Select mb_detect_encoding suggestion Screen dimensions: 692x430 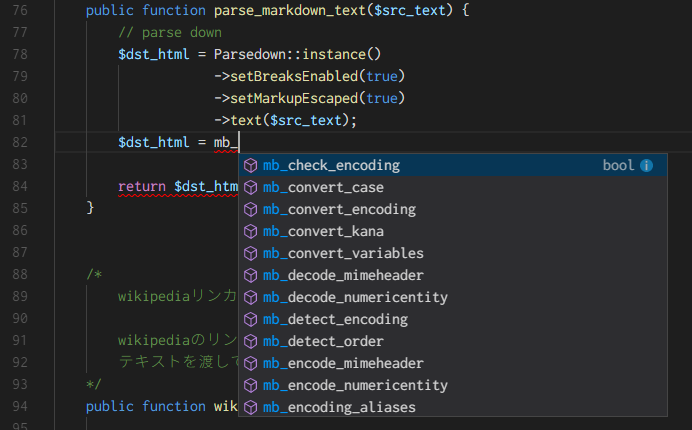click(453, 319)
